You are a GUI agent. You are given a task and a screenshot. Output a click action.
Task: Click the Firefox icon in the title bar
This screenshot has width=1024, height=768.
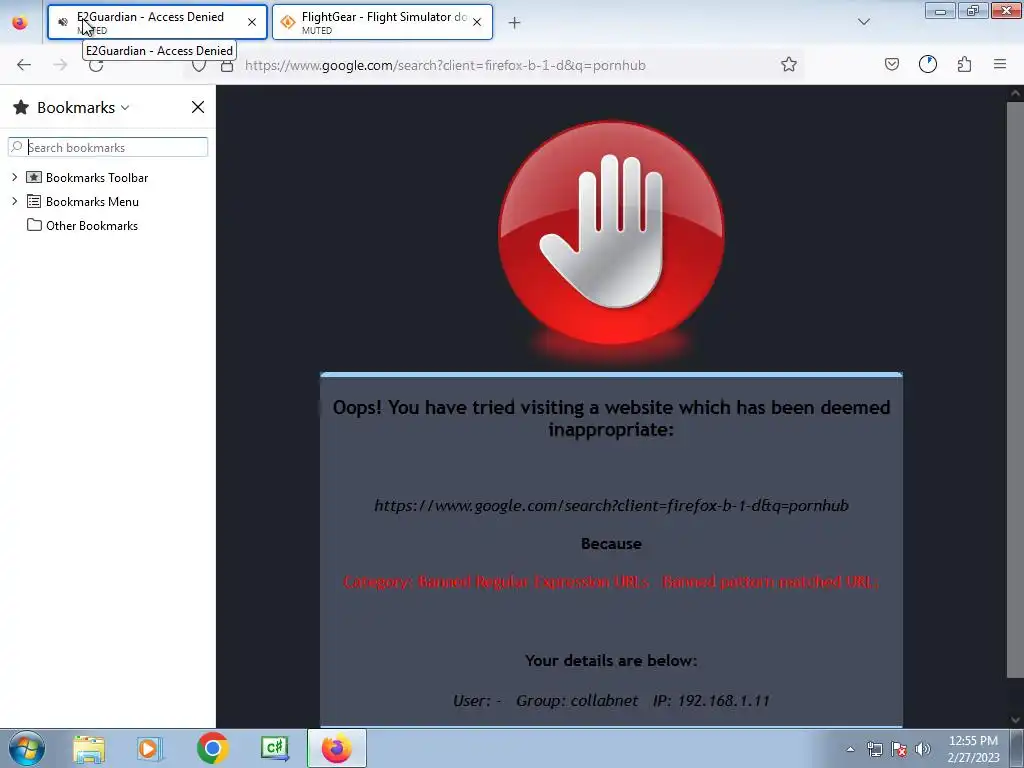click(x=20, y=22)
